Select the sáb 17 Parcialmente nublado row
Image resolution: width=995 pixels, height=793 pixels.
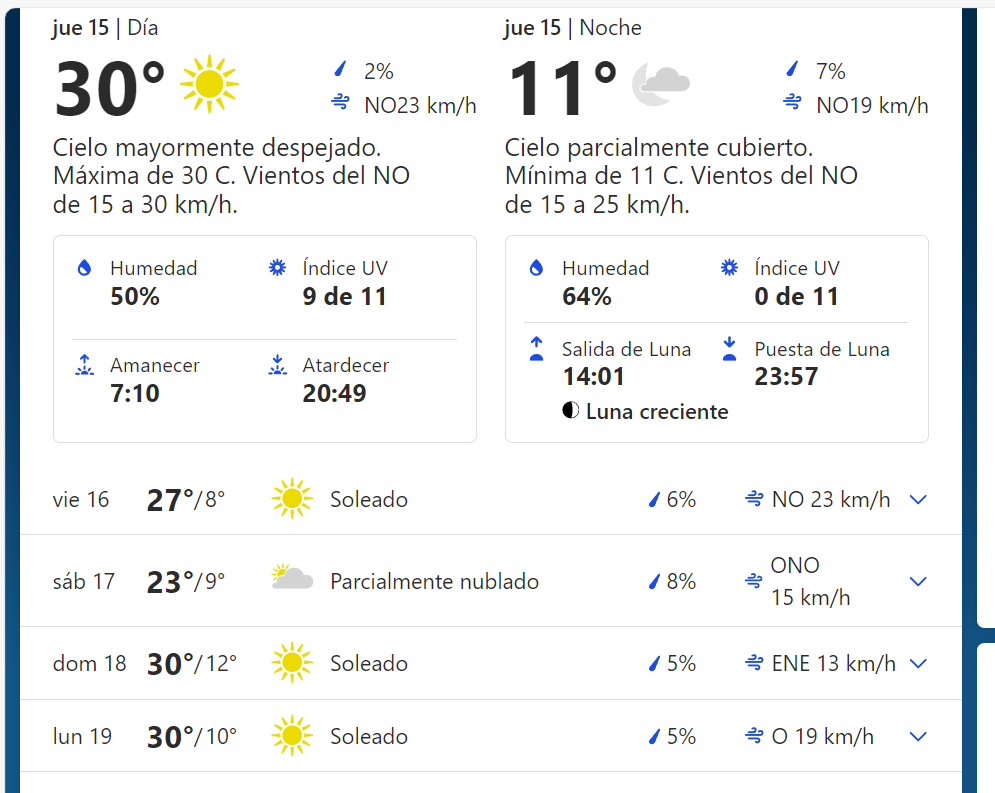click(x=491, y=581)
